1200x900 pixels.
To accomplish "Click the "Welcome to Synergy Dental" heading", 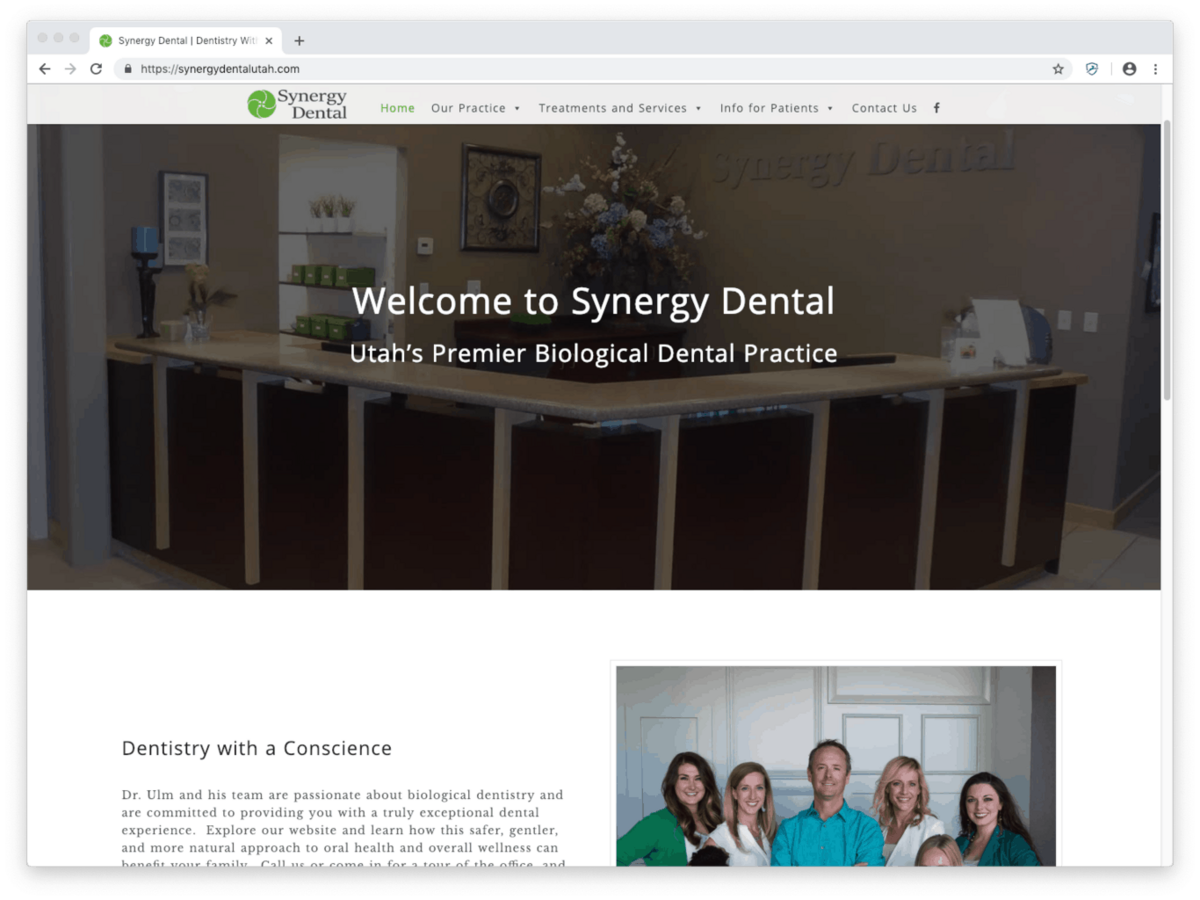I will click(593, 301).
